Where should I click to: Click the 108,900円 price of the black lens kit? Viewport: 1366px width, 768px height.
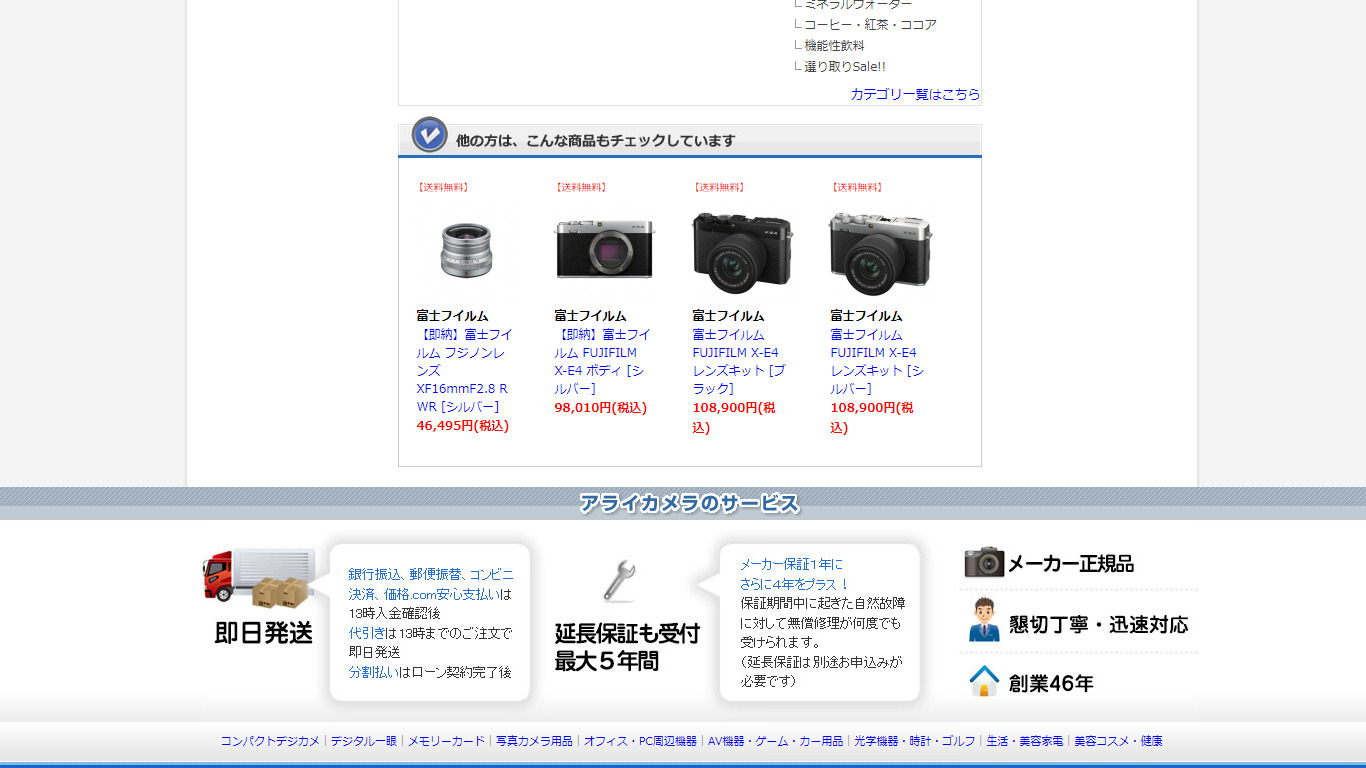click(x=734, y=417)
